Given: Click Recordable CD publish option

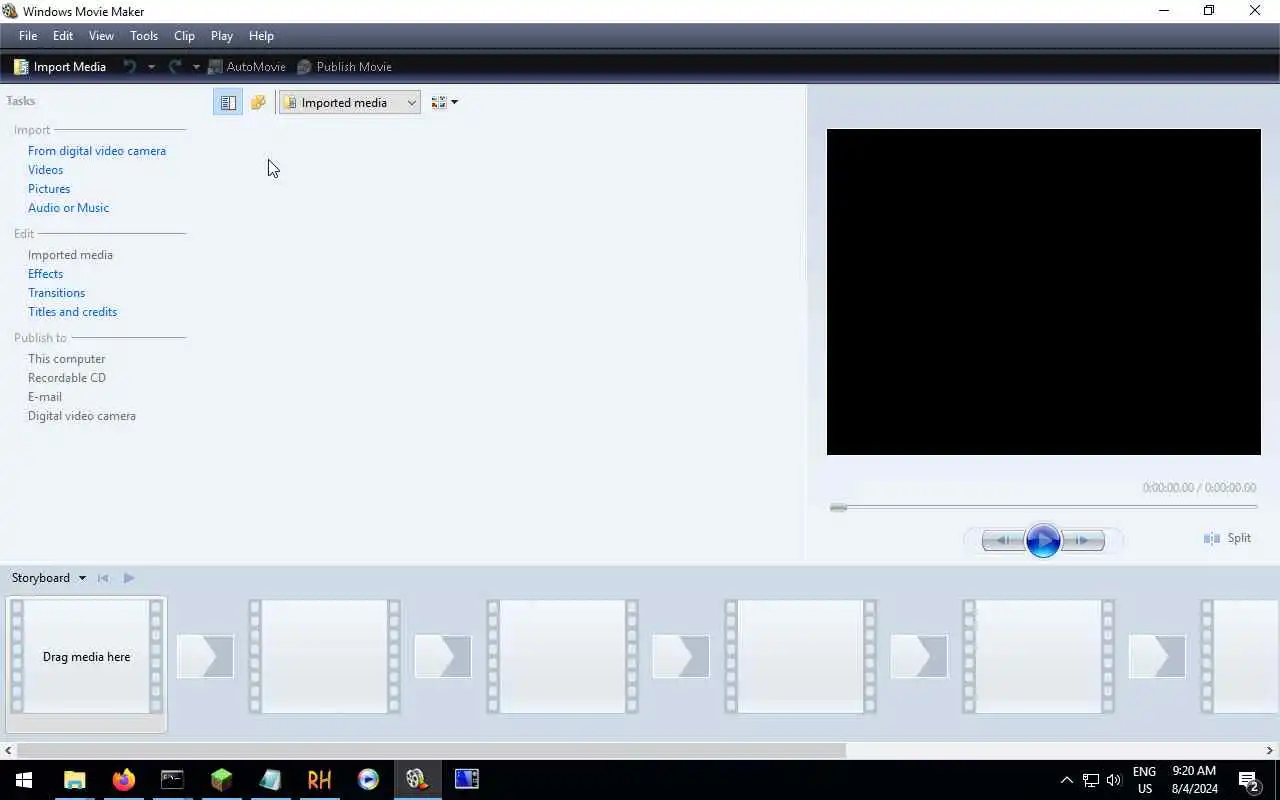Looking at the screenshot, I should [67, 378].
